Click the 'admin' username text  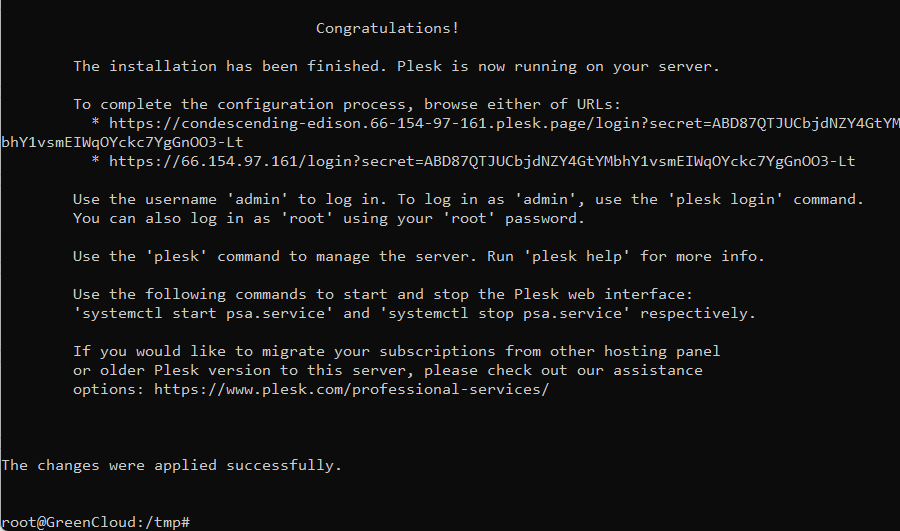click(257, 199)
